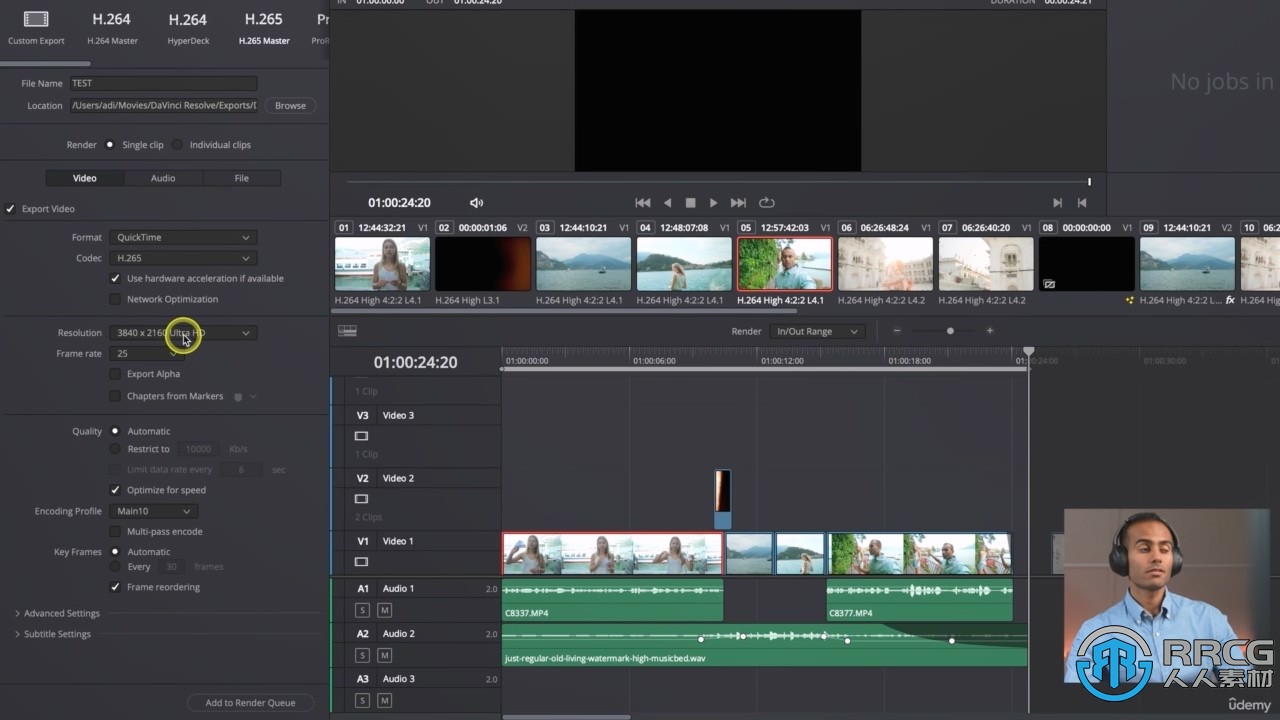Open the Render In/Out Range dropdown
Image resolution: width=1280 pixels, height=720 pixels.
point(818,331)
